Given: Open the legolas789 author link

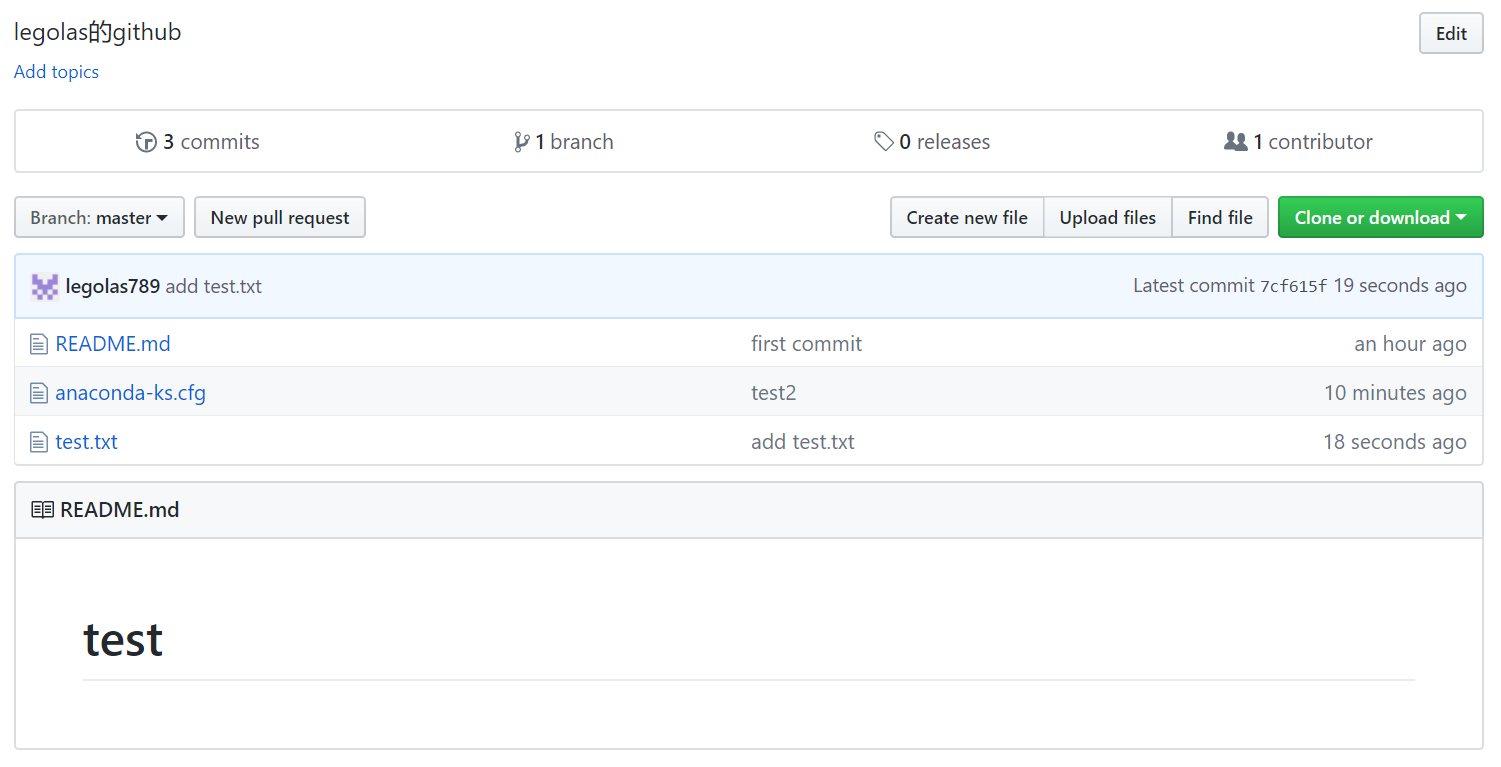Looking at the screenshot, I should 113,286.
